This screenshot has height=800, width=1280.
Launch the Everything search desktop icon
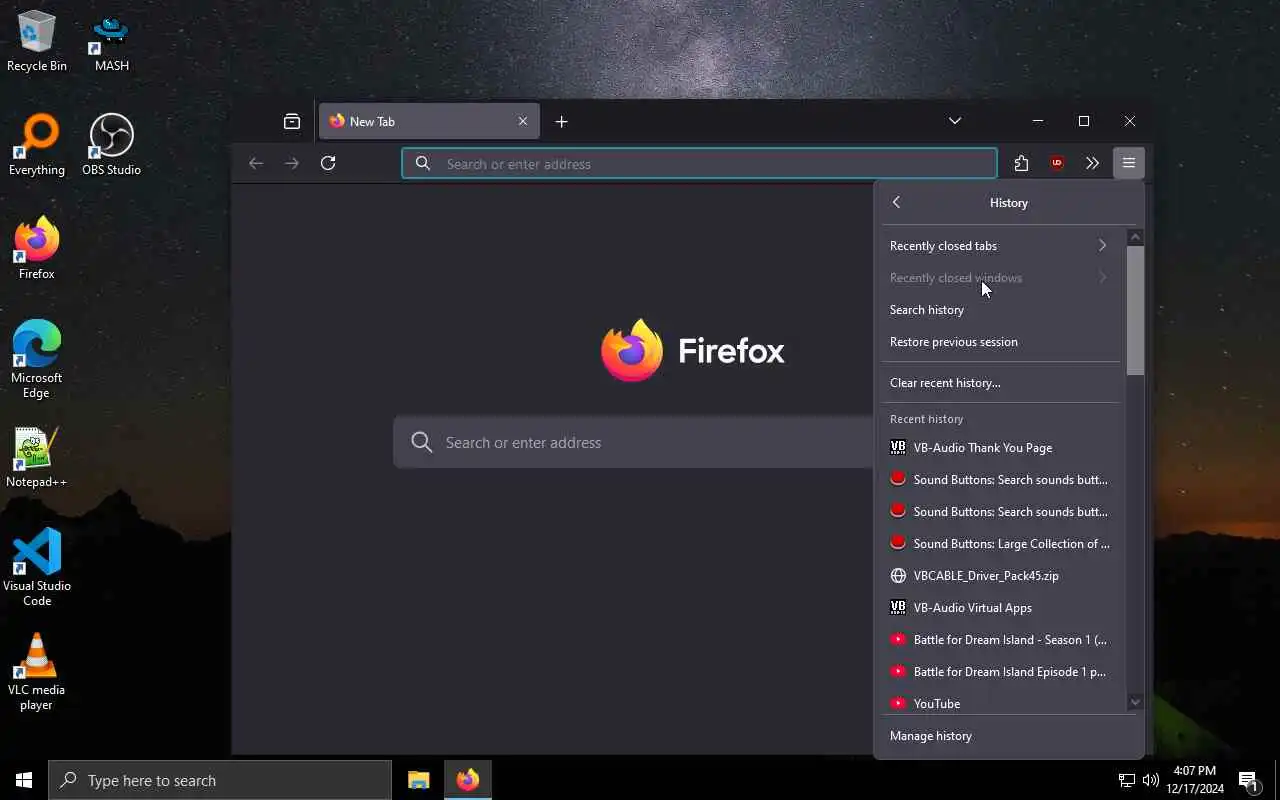pyautogui.click(x=37, y=145)
